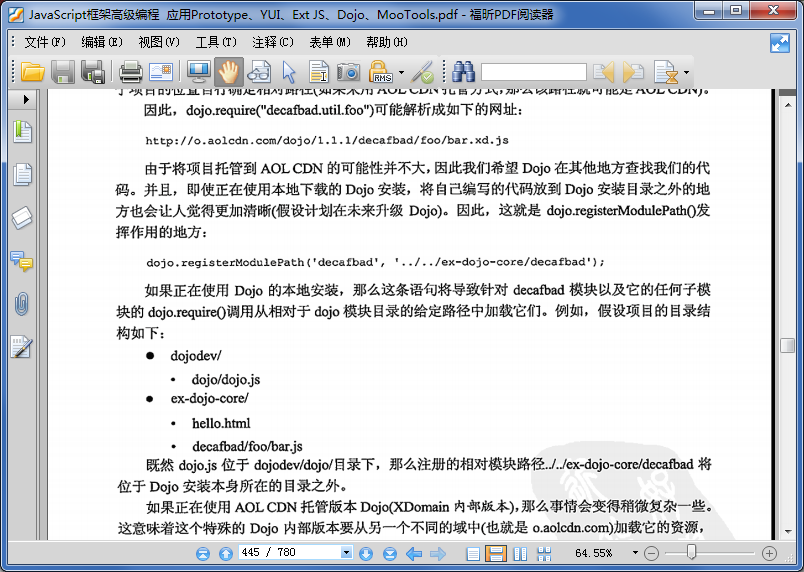Open the RMS dropdown arrow
The width and height of the screenshot is (804, 572).
[401, 72]
